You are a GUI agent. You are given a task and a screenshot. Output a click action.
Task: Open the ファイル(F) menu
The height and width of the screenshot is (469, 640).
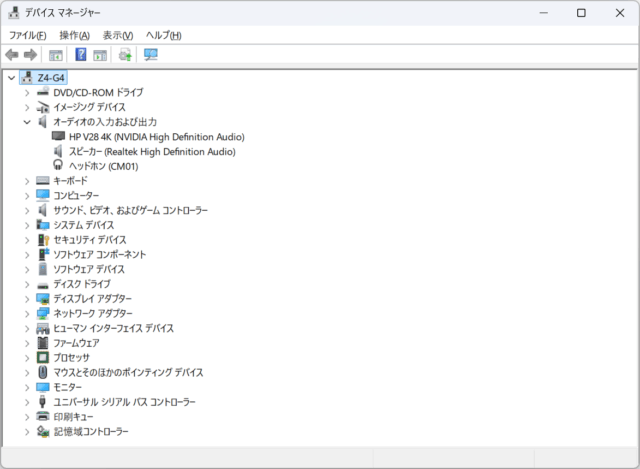(28, 35)
